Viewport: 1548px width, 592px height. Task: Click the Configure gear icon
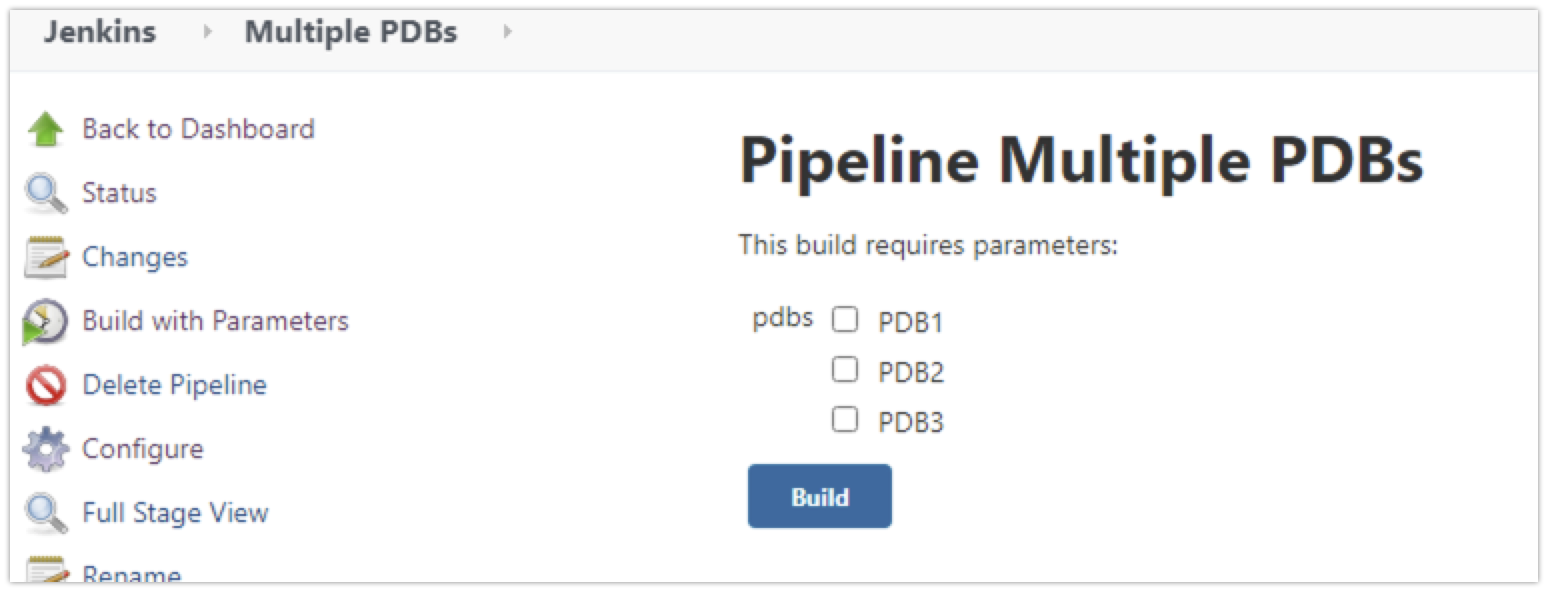click(46, 450)
